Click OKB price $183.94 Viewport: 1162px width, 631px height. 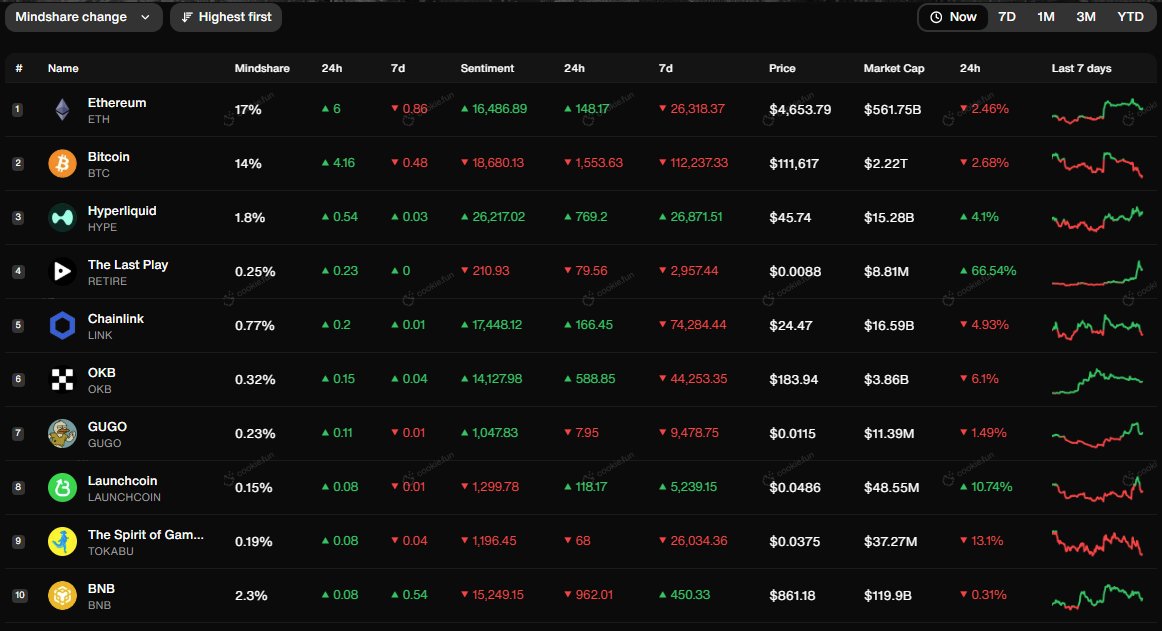click(x=794, y=380)
